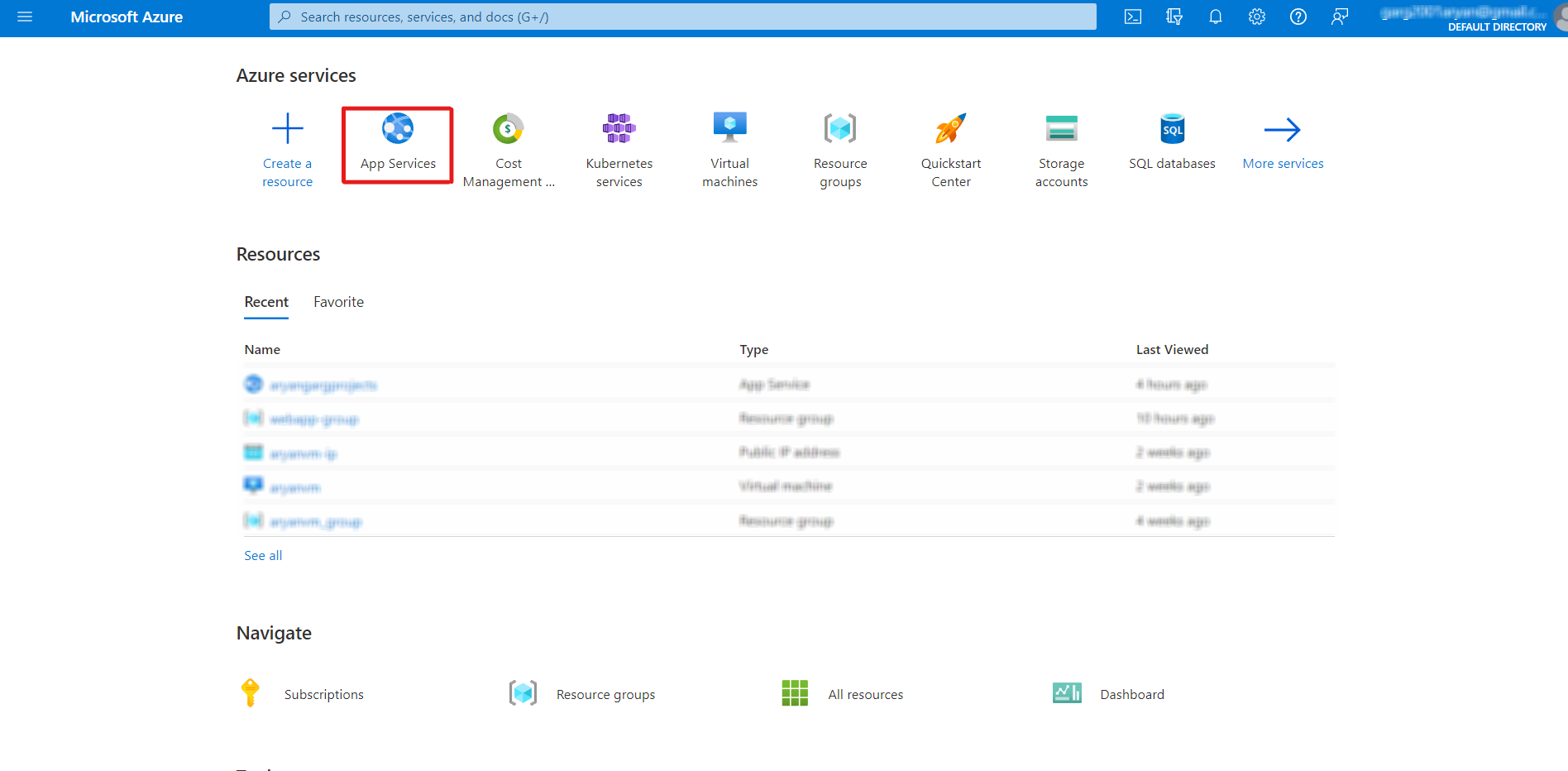
Task: Open the Quickstart Center rocket icon
Action: coord(951,128)
